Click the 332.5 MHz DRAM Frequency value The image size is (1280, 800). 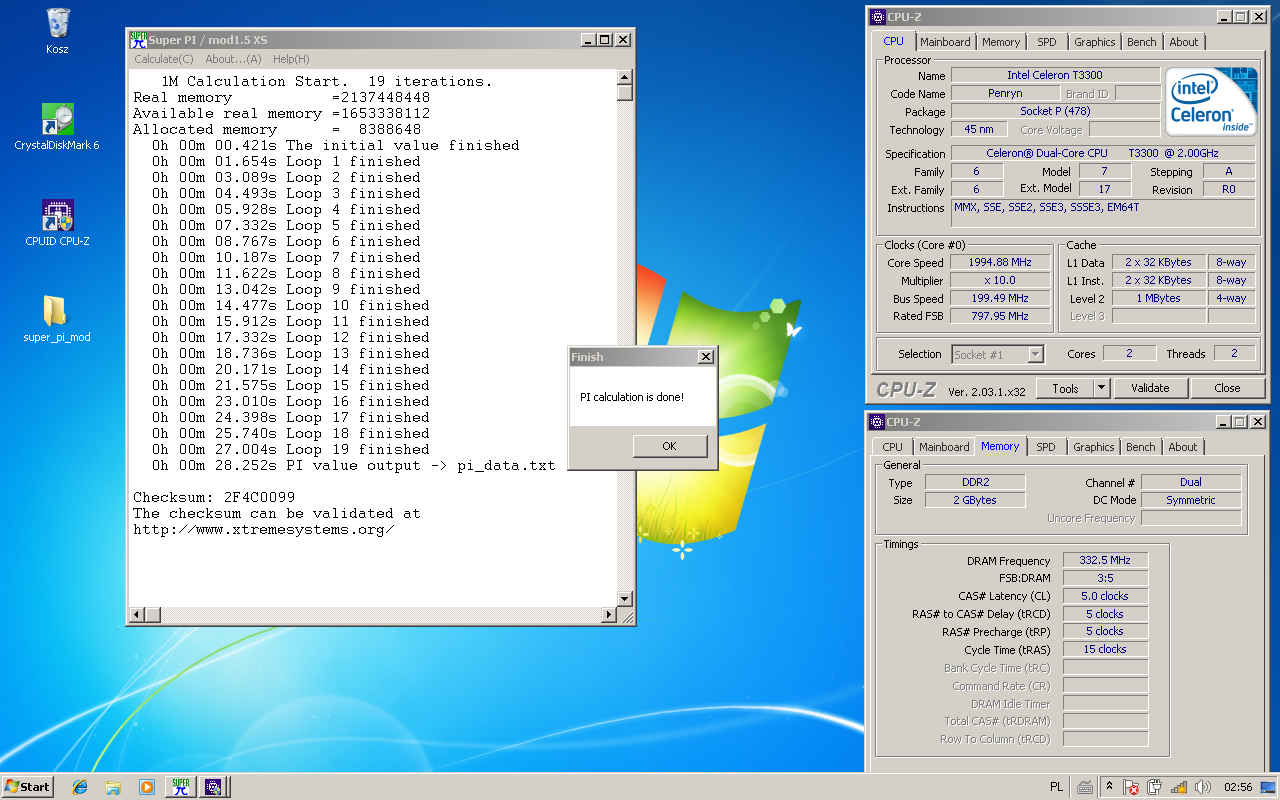point(1105,561)
